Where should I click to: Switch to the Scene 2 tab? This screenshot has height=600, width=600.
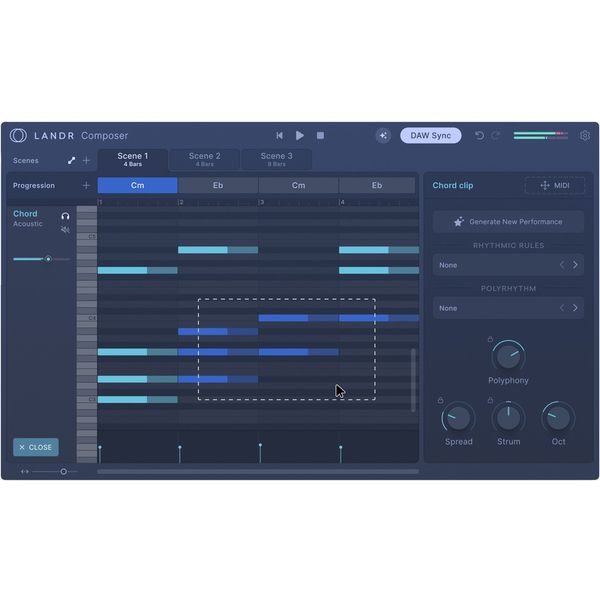(x=204, y=160)
